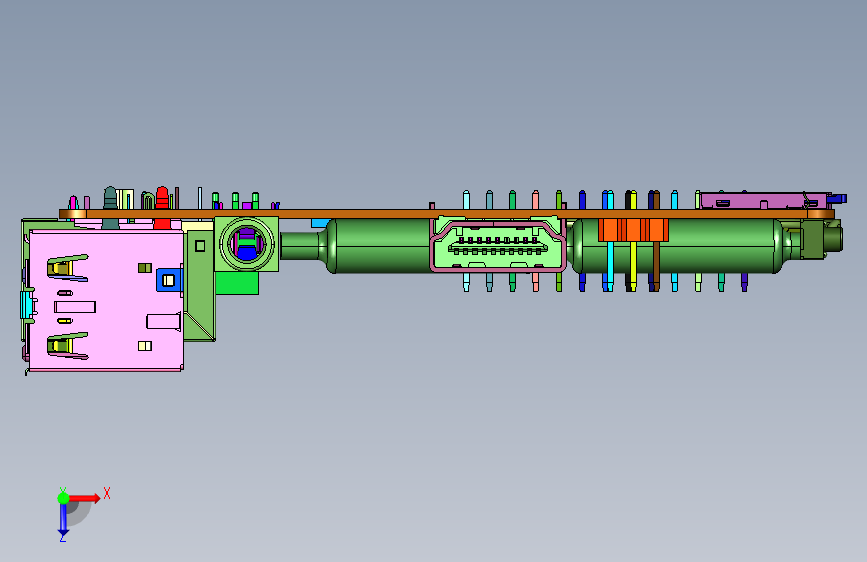867x562 pixels.
Task: Select the light blue part under board near cylinder
Action: point(320,223)
